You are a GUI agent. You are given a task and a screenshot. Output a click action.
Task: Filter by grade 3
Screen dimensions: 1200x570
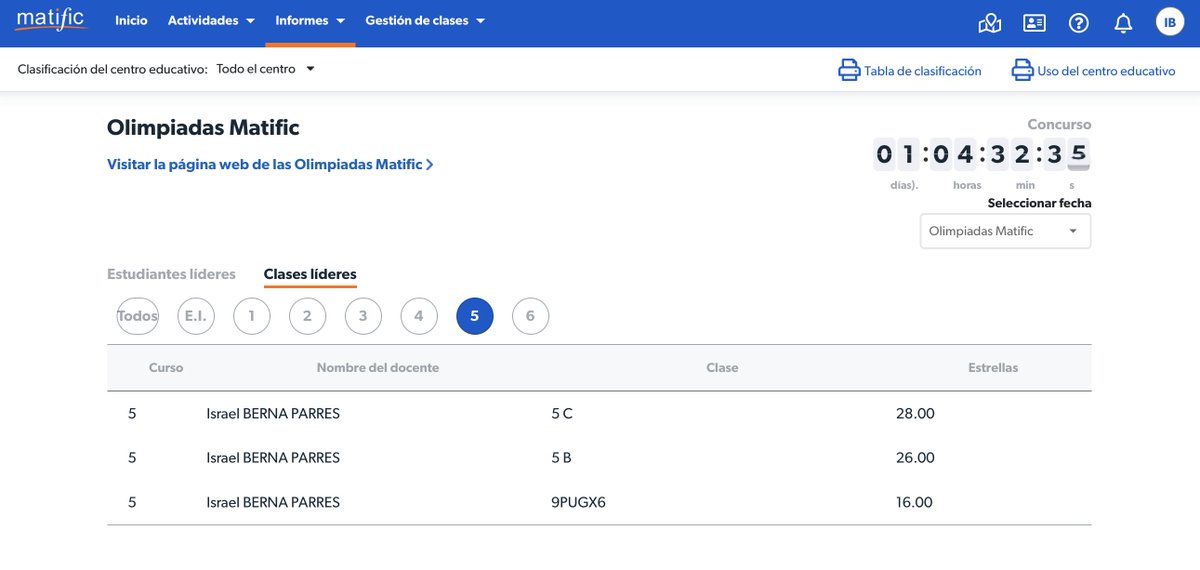pos(363,316)
